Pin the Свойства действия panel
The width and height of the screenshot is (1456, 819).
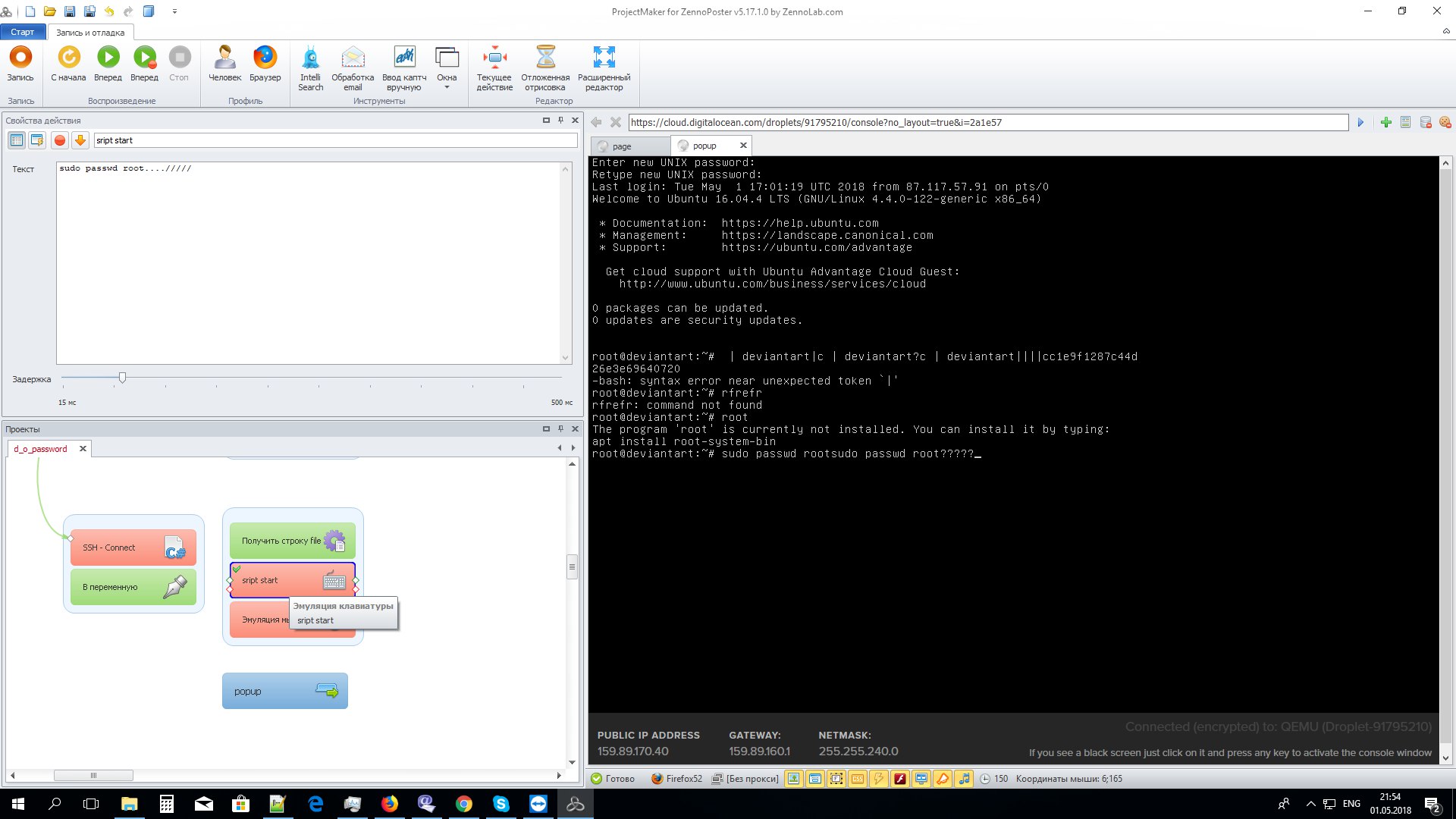point(560,120)
